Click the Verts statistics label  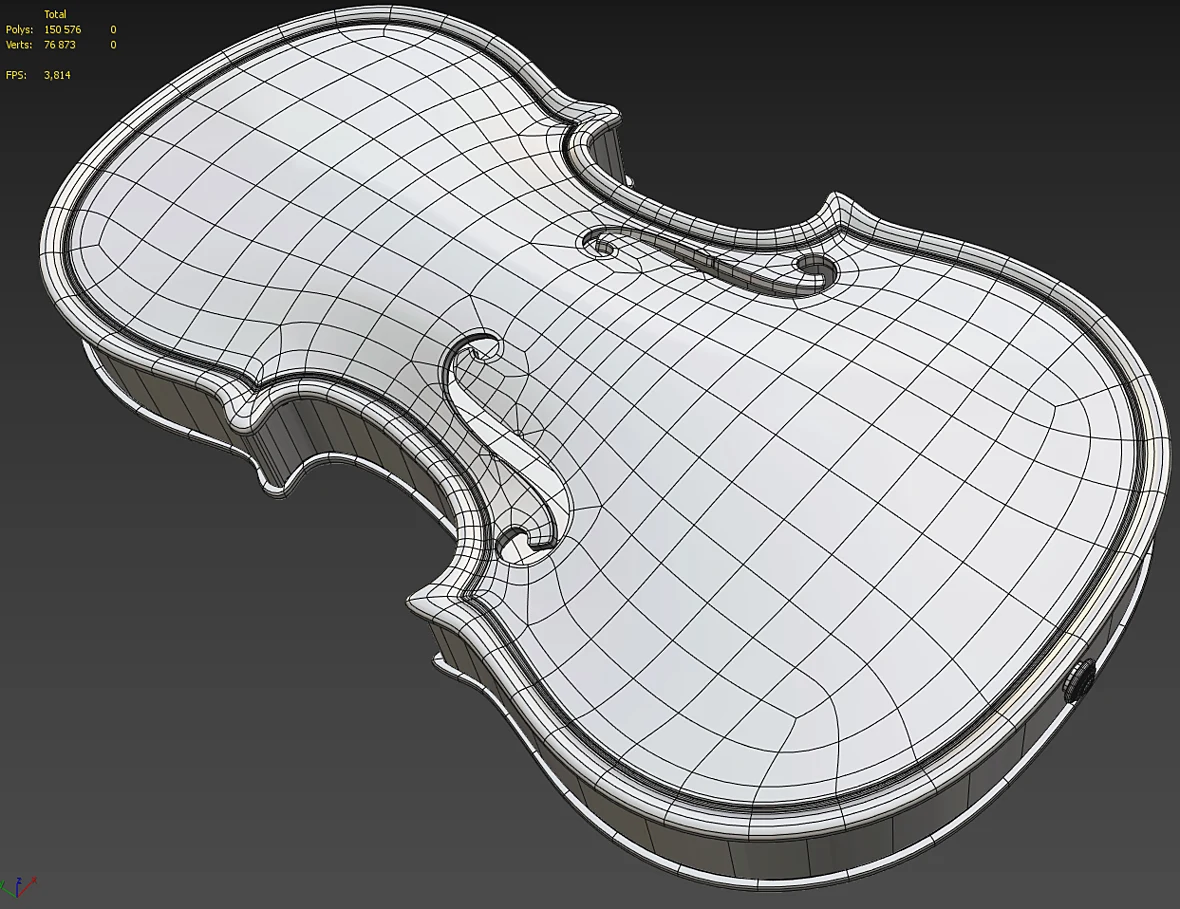pyautogui.click(x=20, y=44)
